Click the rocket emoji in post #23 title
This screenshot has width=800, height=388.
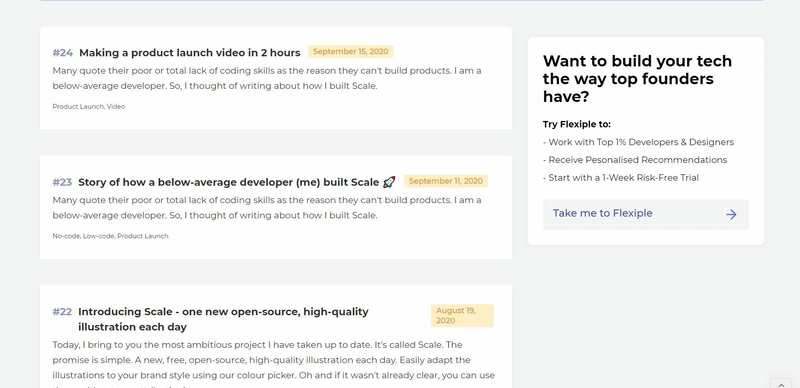389,182
